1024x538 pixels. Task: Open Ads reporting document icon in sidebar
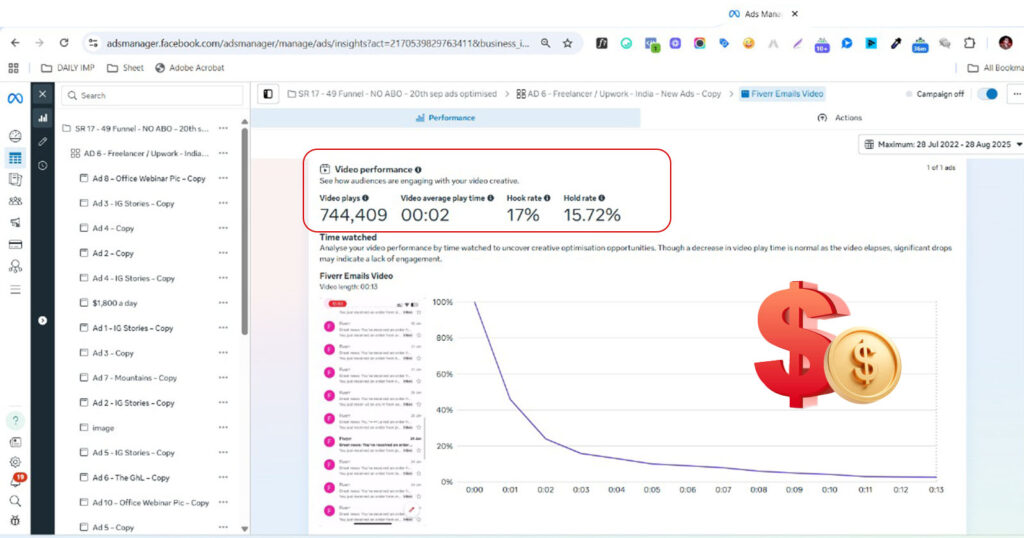click(x=15, y=180)
